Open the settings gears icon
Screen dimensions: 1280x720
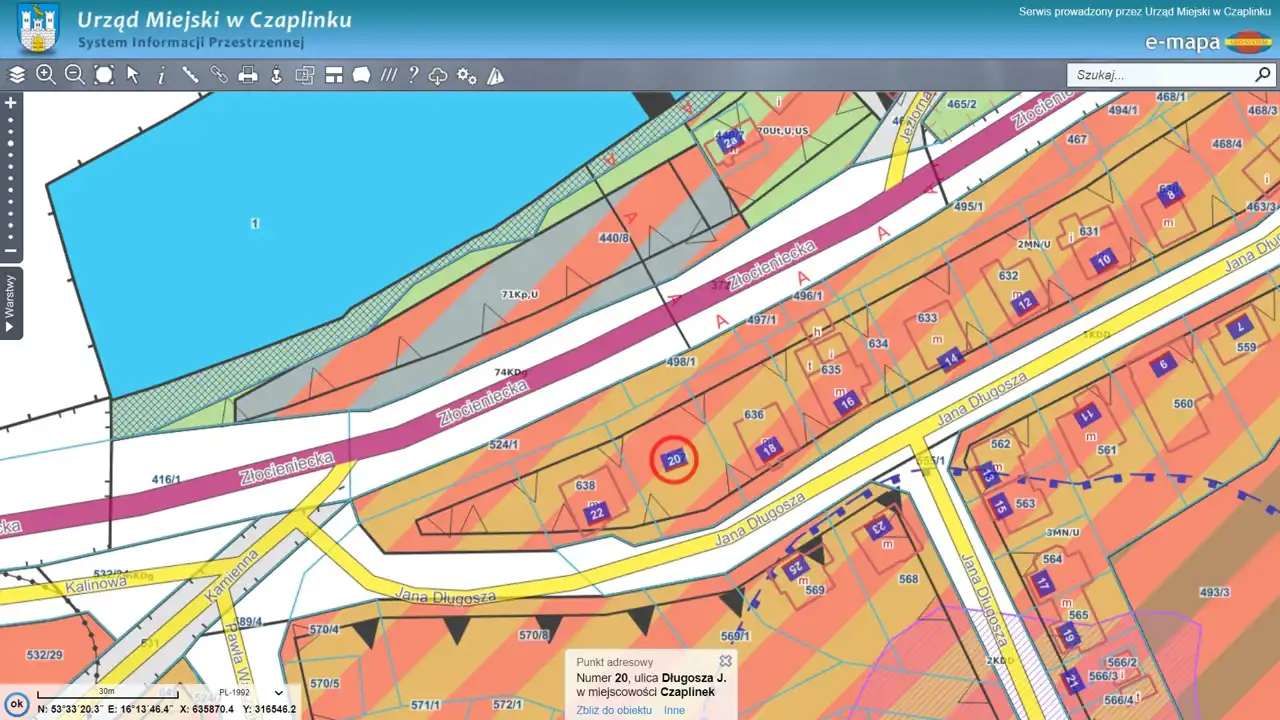pyautogui.click(x=467, y=75)
